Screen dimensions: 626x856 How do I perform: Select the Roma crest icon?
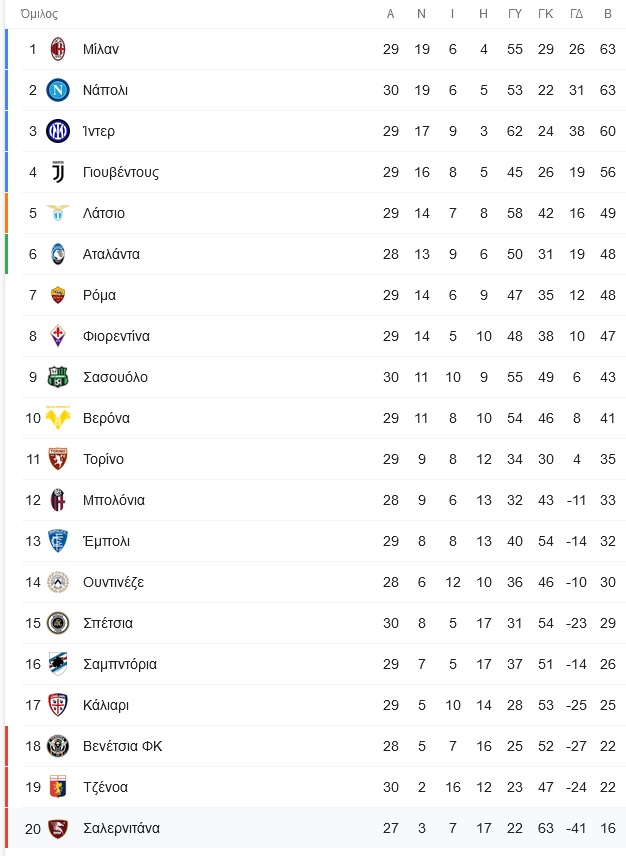[x=58, y=295]
